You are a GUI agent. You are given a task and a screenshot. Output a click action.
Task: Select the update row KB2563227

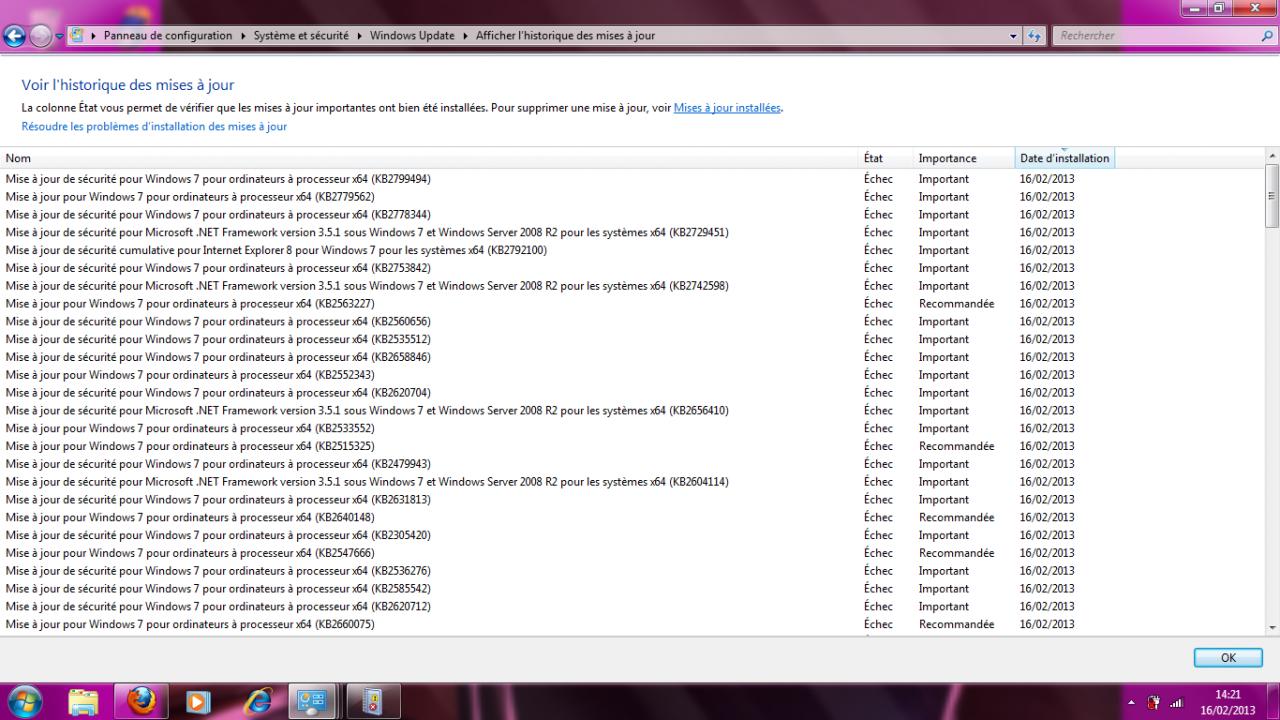pos(632,304)
